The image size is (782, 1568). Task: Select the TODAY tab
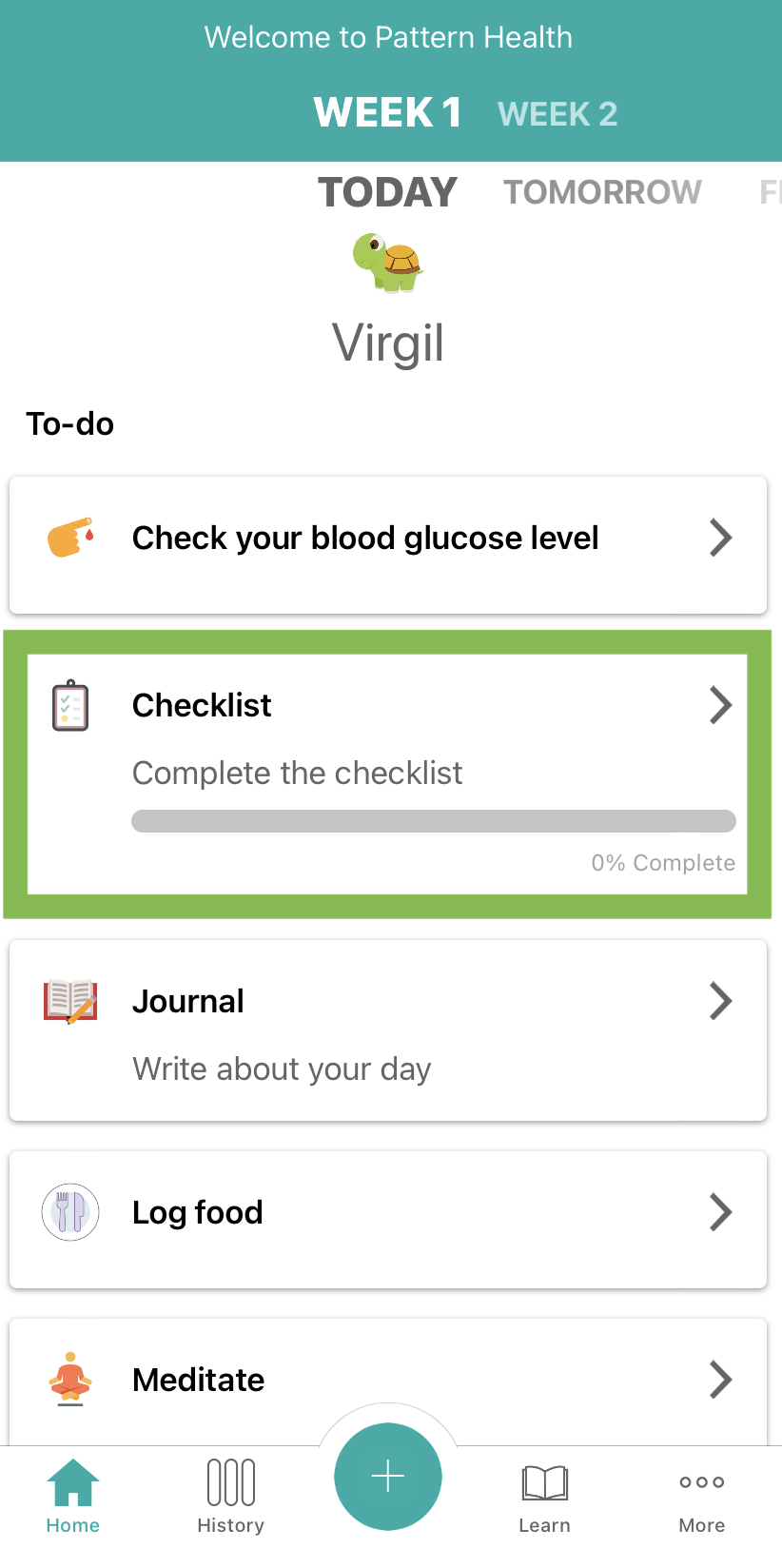pos(387,192)
